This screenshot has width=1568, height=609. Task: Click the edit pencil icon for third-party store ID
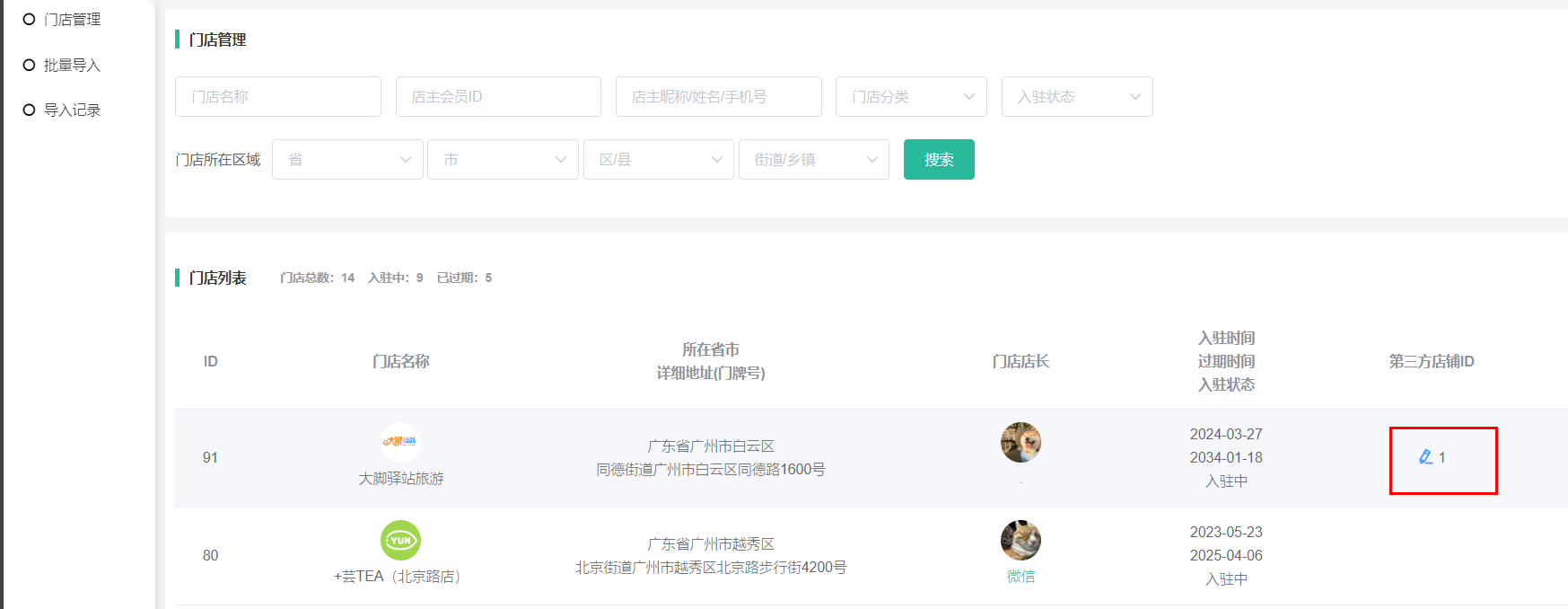point(1425,457)
